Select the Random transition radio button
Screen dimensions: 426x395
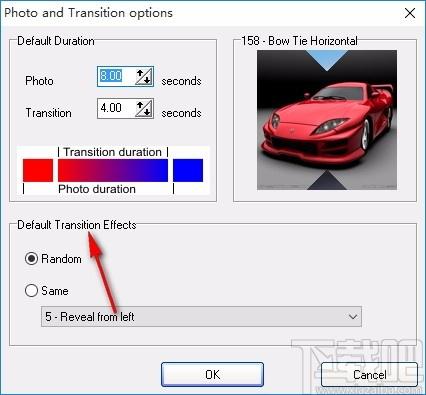pyautogui.click(x=31, y=259)
